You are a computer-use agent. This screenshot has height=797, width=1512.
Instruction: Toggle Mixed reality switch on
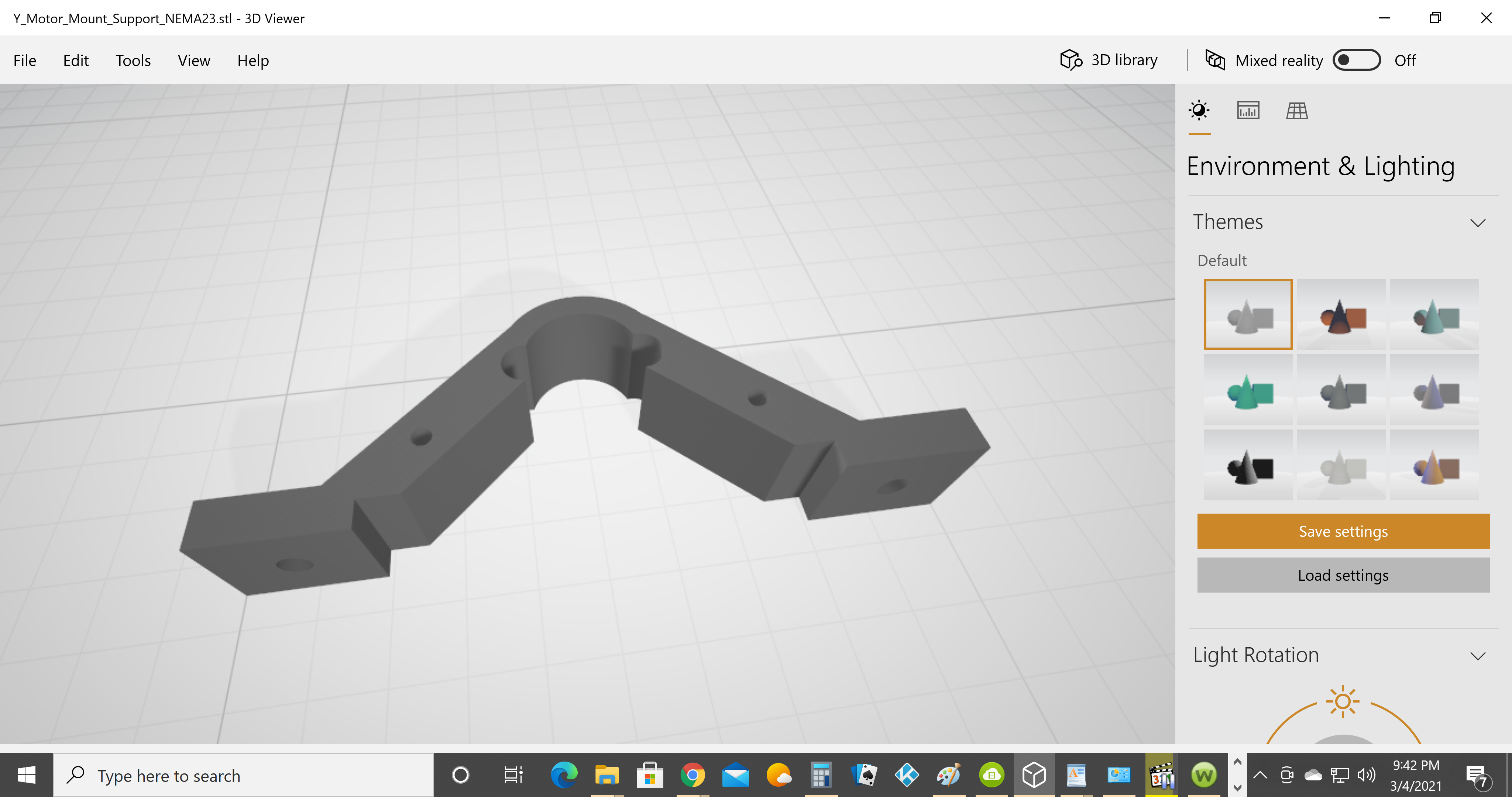[1357, 60]
